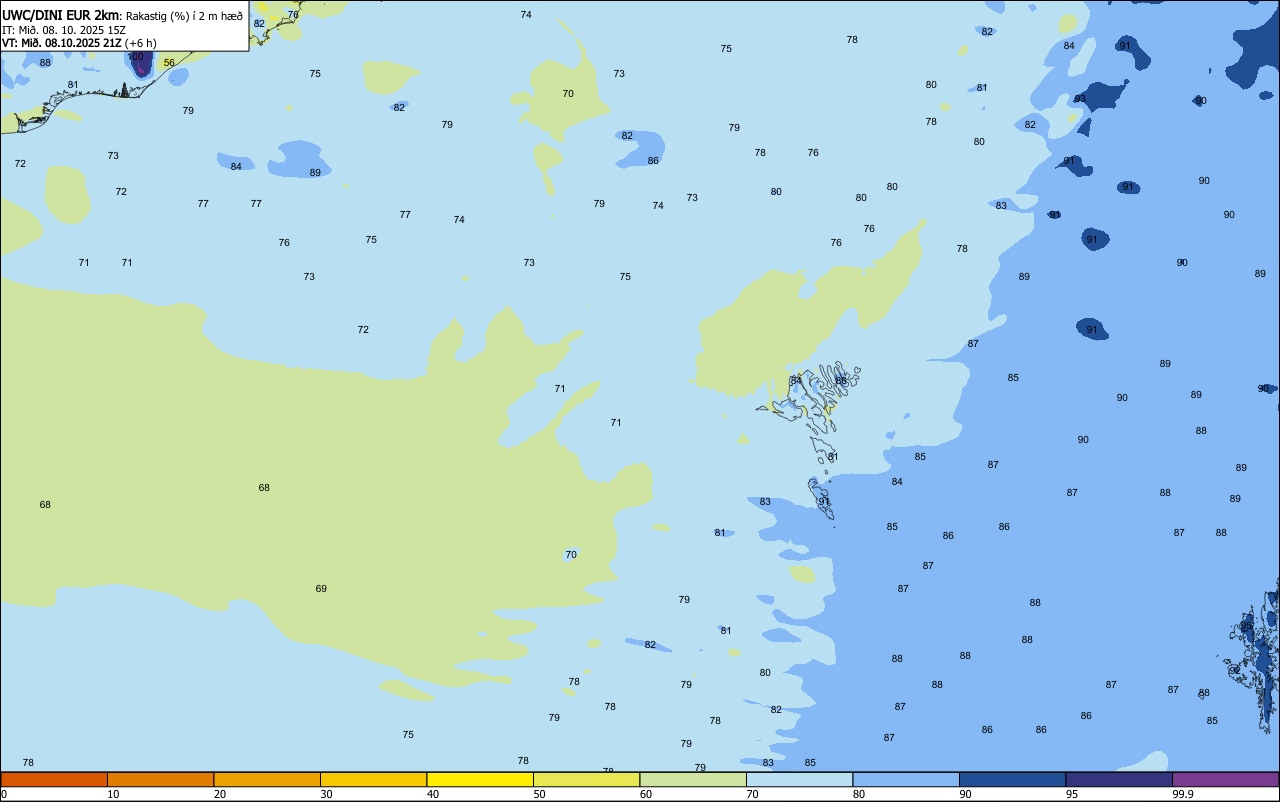Select the dark blue 90–95 legend swatch
1280x802 pixels.
click(x=1012, y=779)
